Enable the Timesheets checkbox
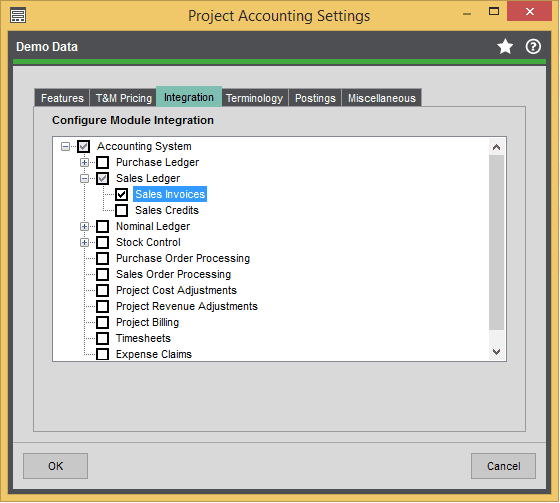This screenshot has width=560, height=503. [x=103, y=338]
